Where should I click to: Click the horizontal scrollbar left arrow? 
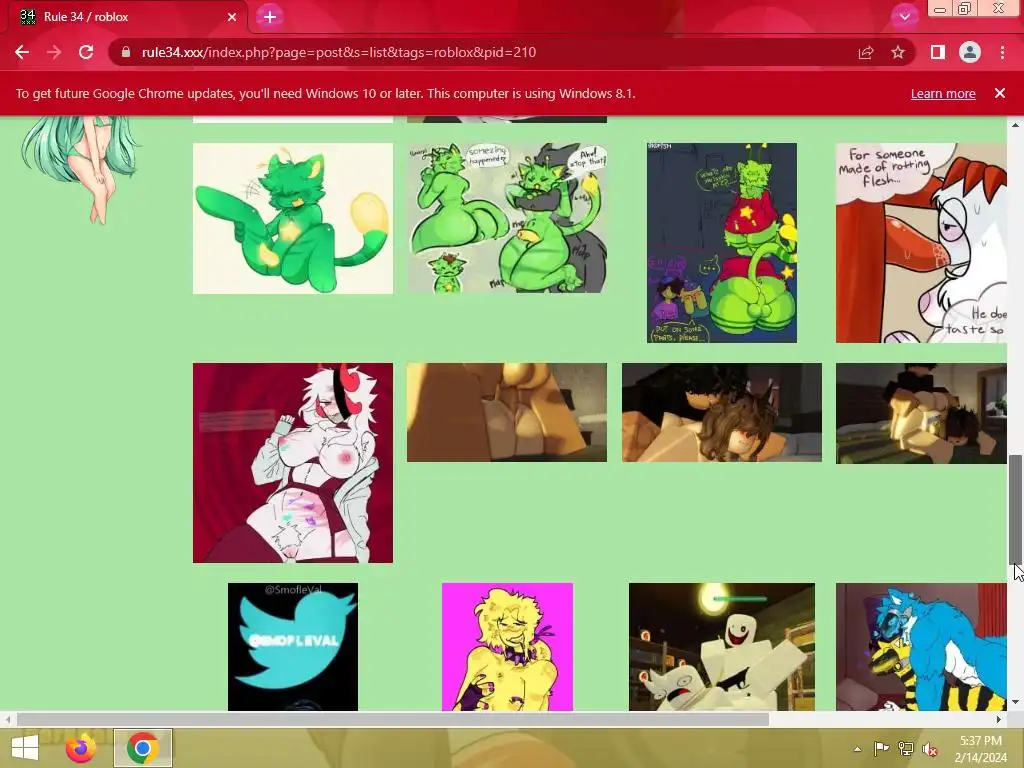(8, 720)
